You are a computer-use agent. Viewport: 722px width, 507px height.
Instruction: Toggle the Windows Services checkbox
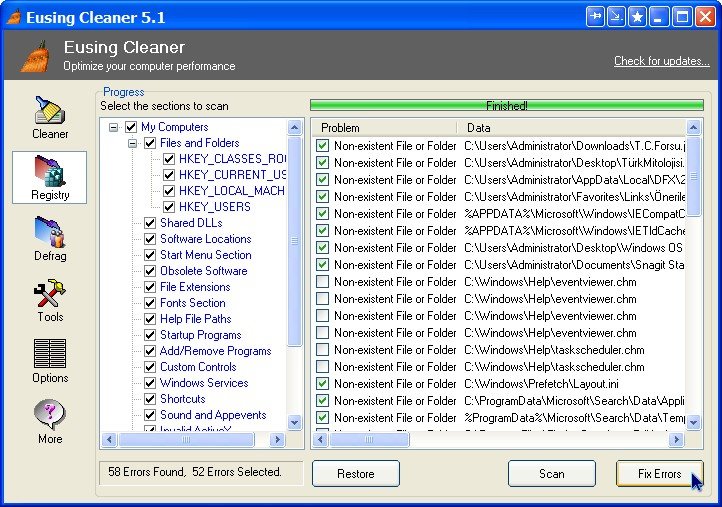[x=150, y=383]
